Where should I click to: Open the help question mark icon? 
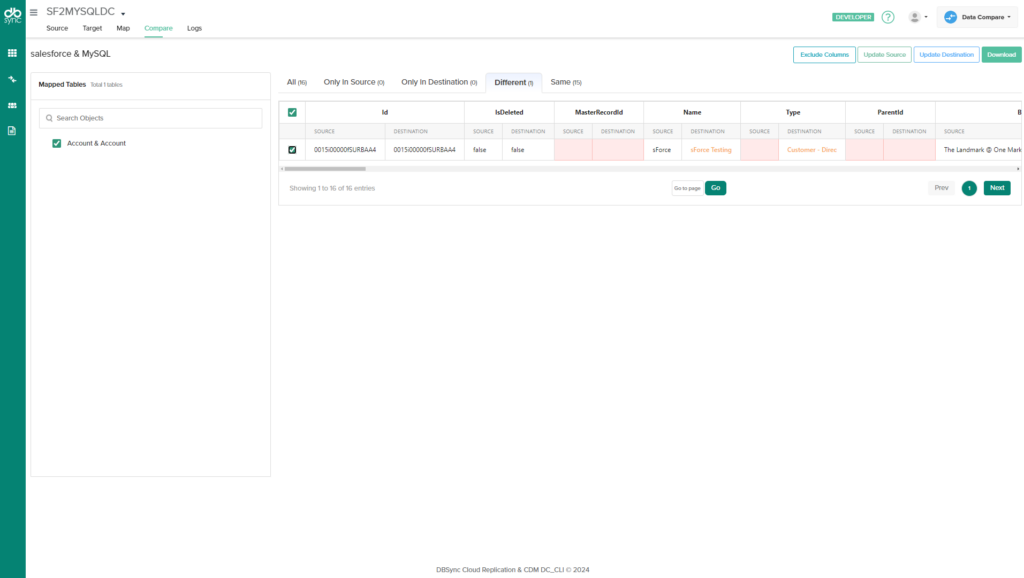tap(888, 17)
